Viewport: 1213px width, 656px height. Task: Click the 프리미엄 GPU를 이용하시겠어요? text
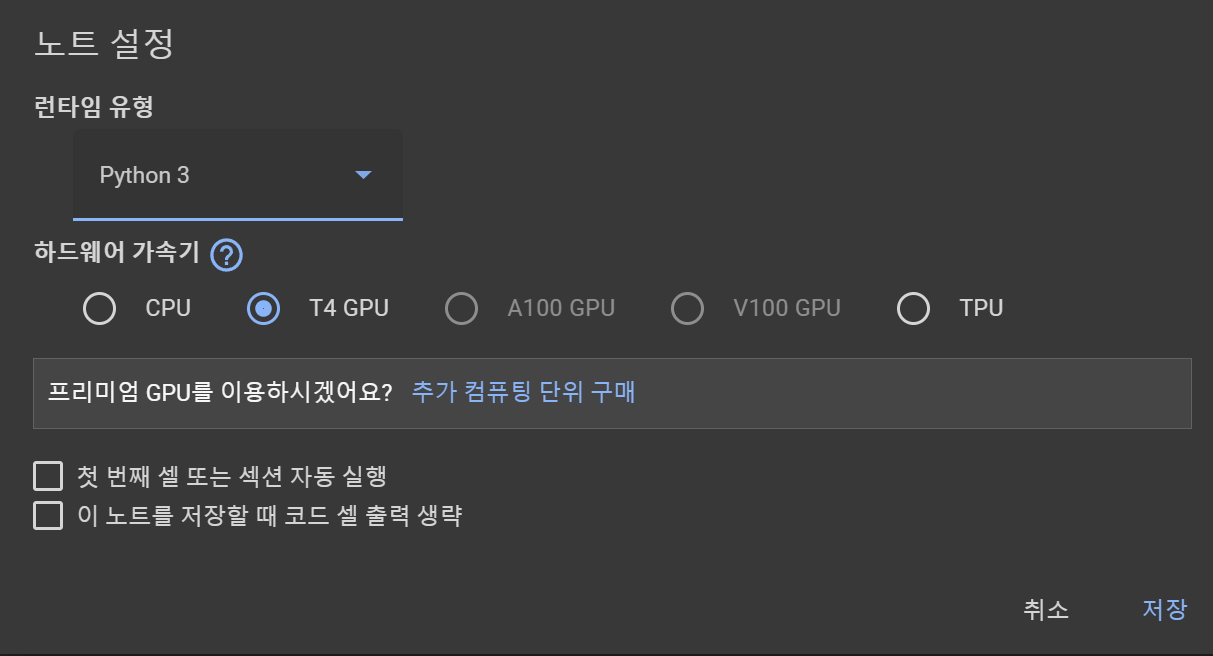point(220,392)
